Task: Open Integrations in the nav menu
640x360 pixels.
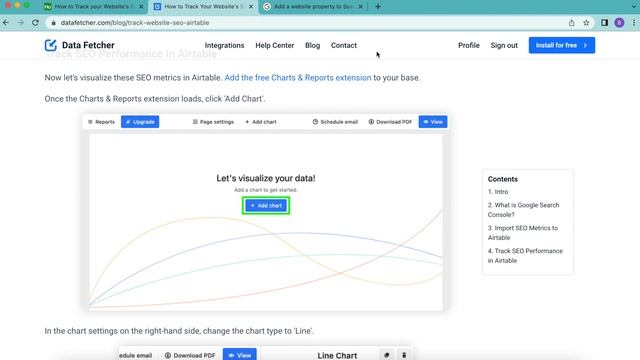Action: 224,45
